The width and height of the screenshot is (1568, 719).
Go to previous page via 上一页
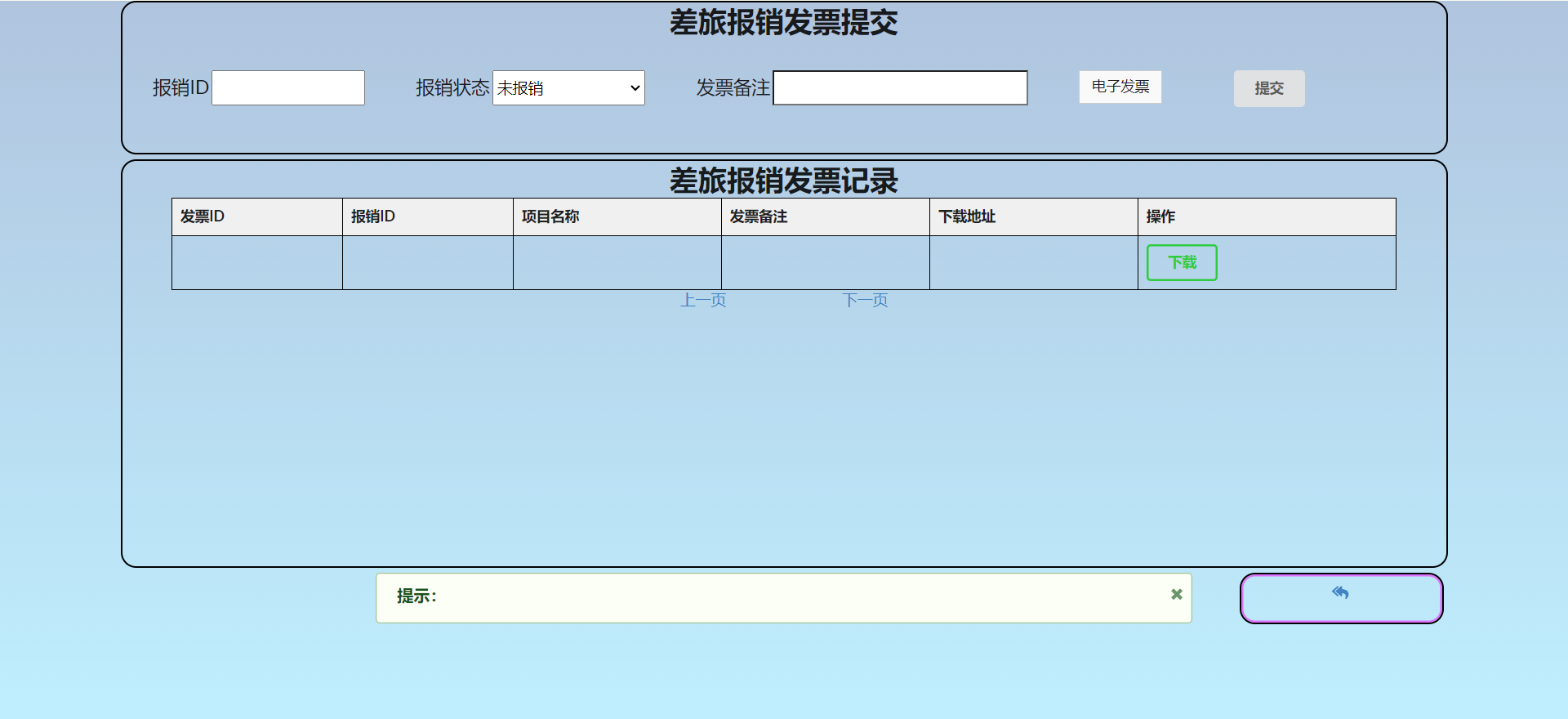point(703,300)
